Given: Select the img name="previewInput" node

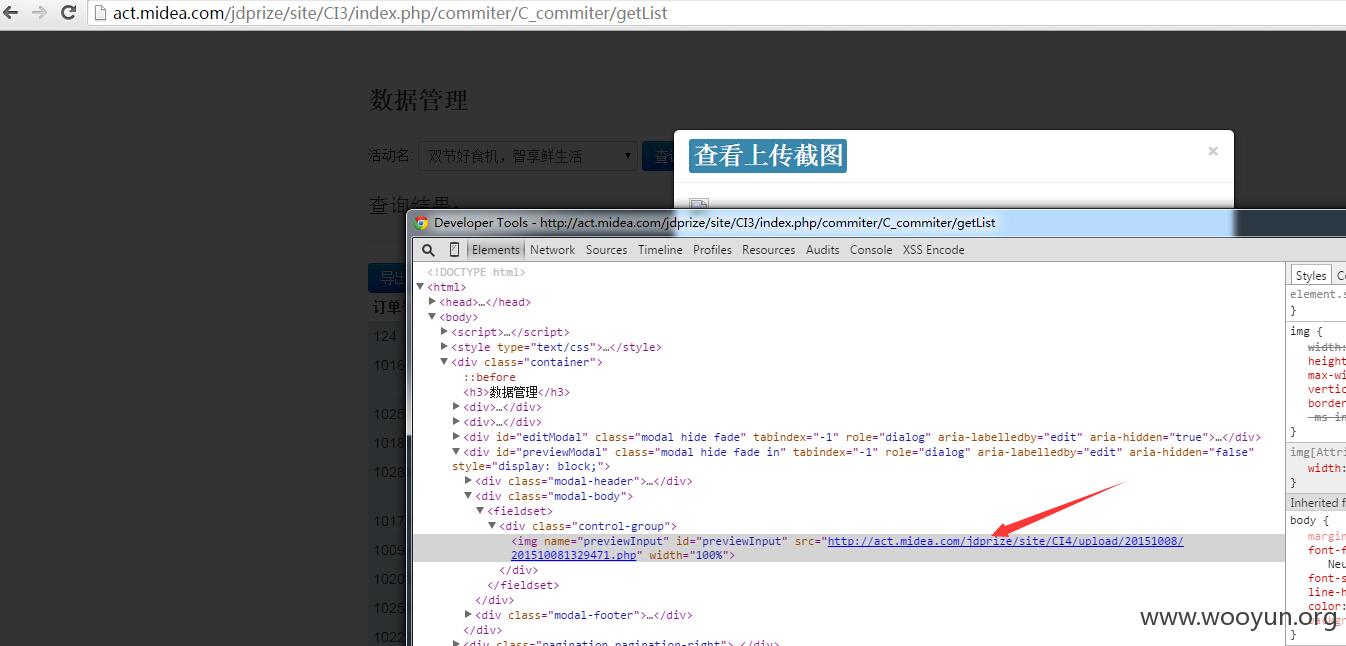Looking at the screenshot, I should pyautogui.click(x=848, y=548).
